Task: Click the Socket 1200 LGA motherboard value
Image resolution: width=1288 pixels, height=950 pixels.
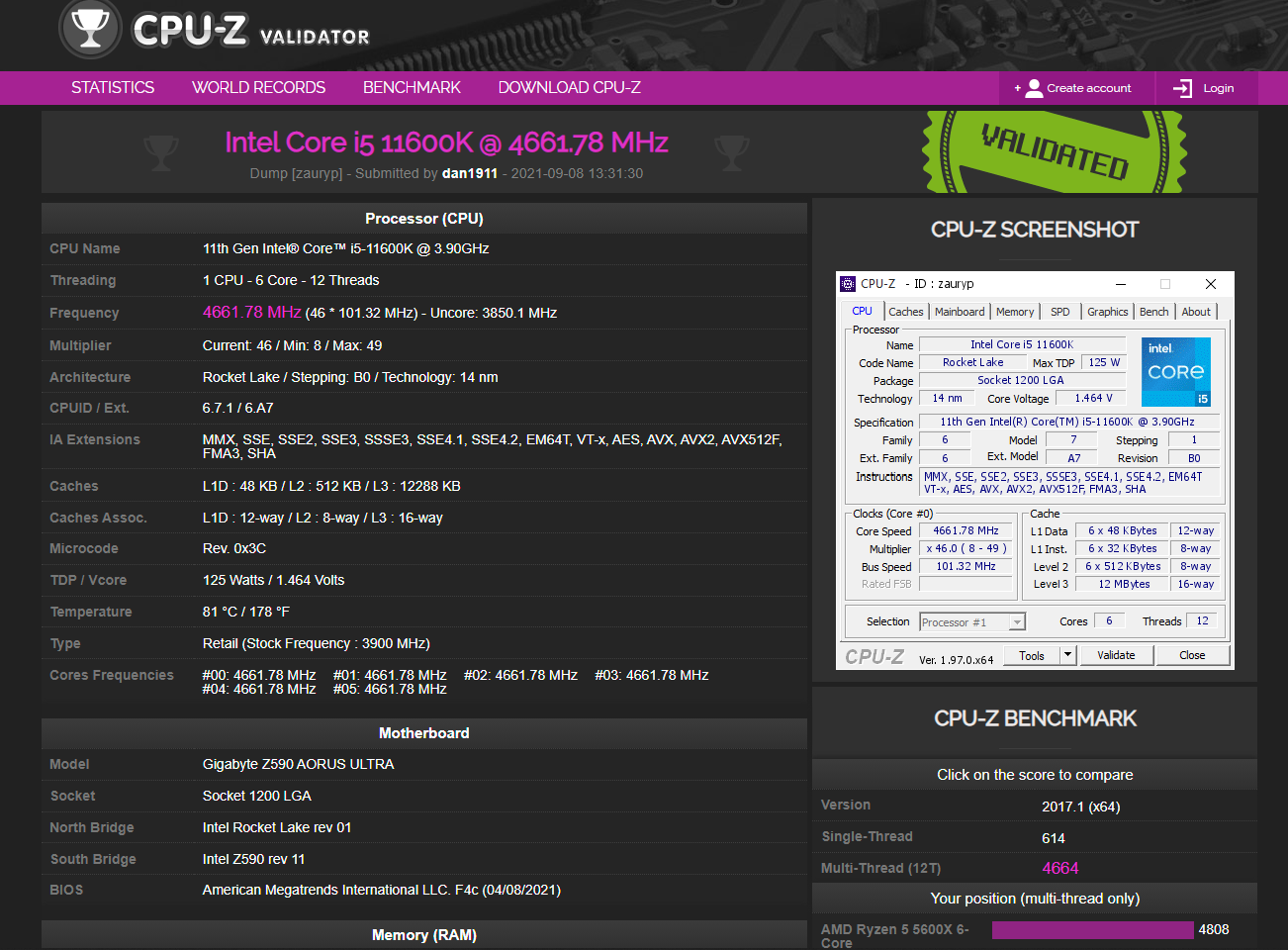Action: 257,797
